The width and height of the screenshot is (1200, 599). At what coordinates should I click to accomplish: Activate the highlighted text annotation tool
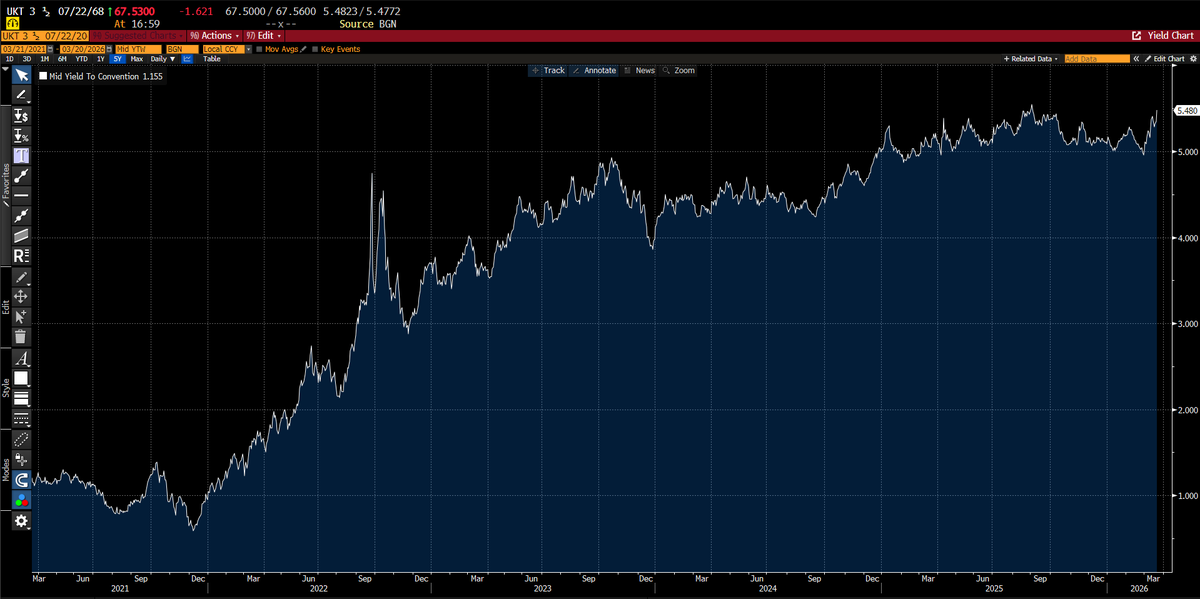pyautogui.click(x=21, y=155)
